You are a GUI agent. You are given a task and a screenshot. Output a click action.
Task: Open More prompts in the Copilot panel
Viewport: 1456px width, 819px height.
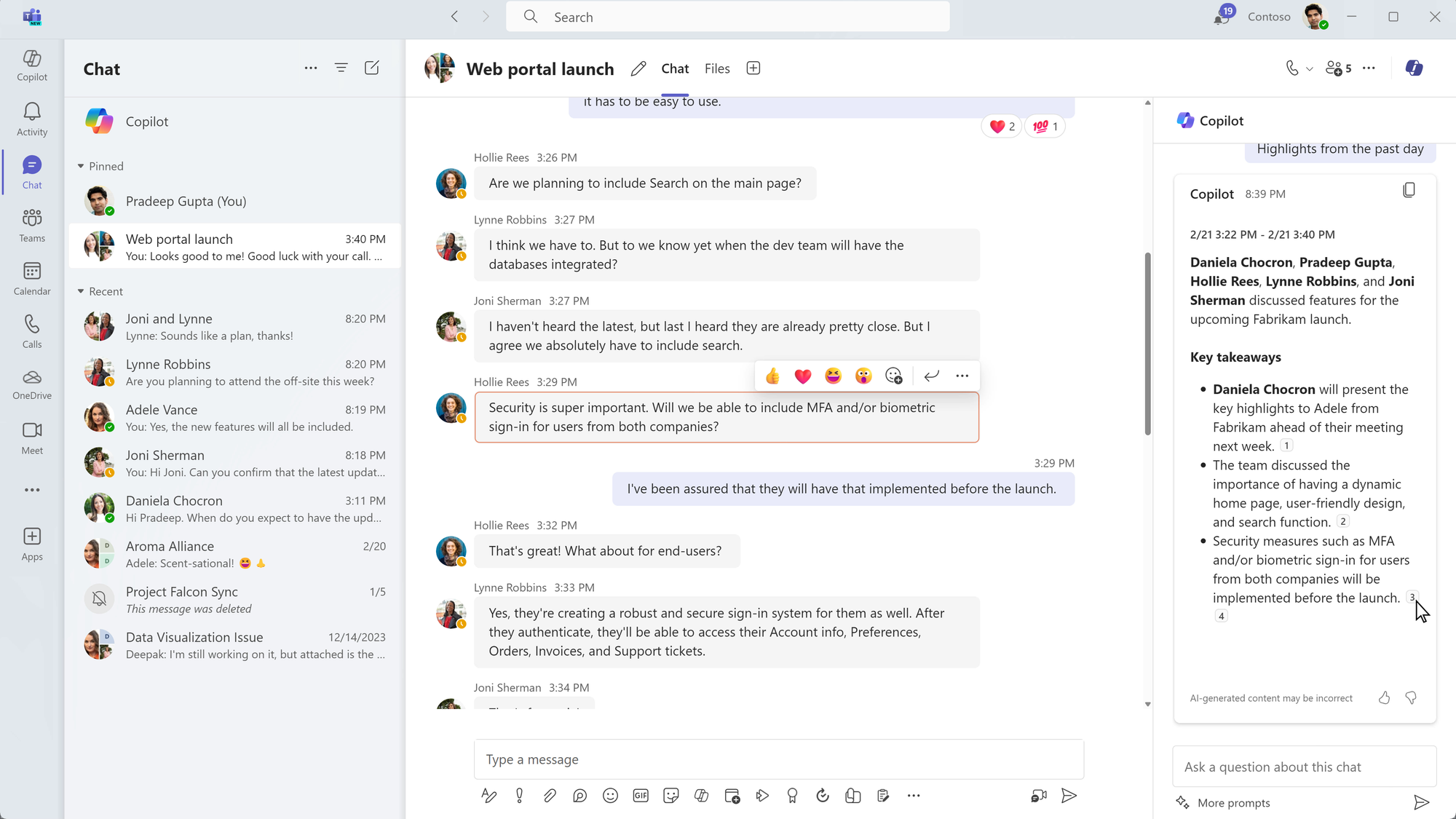click(1233, 802)
